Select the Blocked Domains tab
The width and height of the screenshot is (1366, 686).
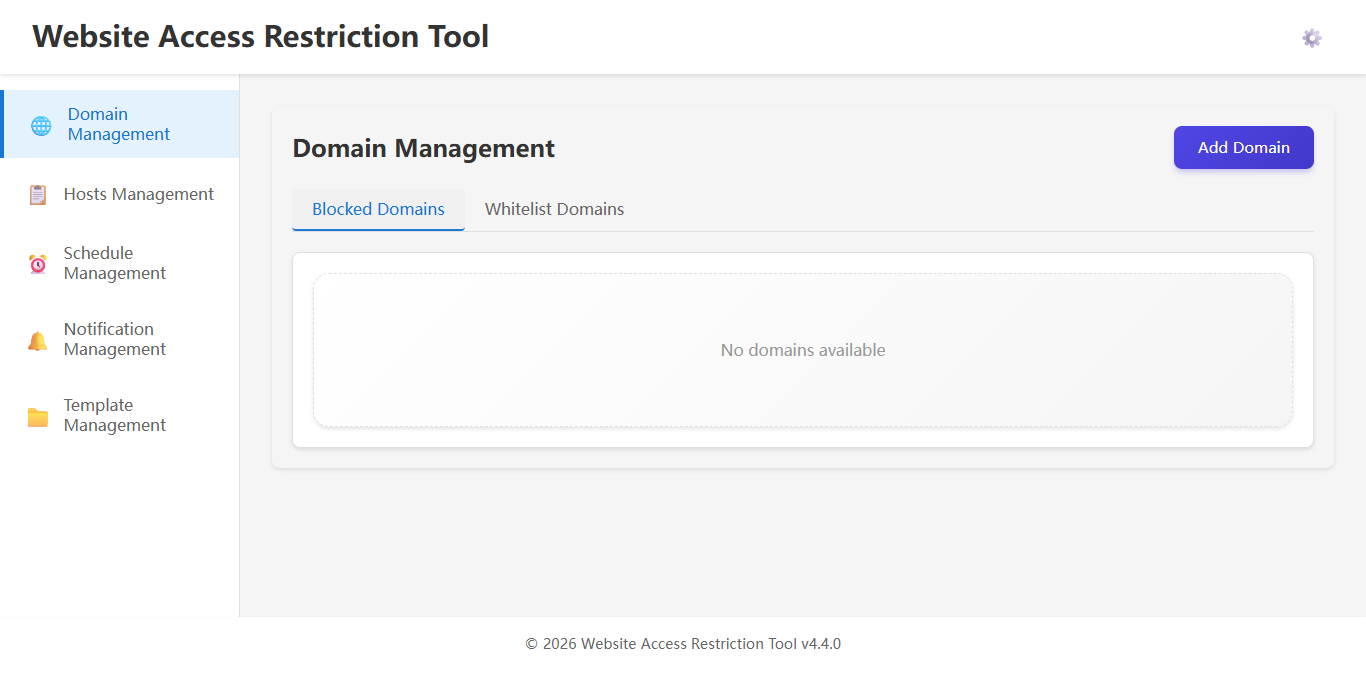coord(378,209)
